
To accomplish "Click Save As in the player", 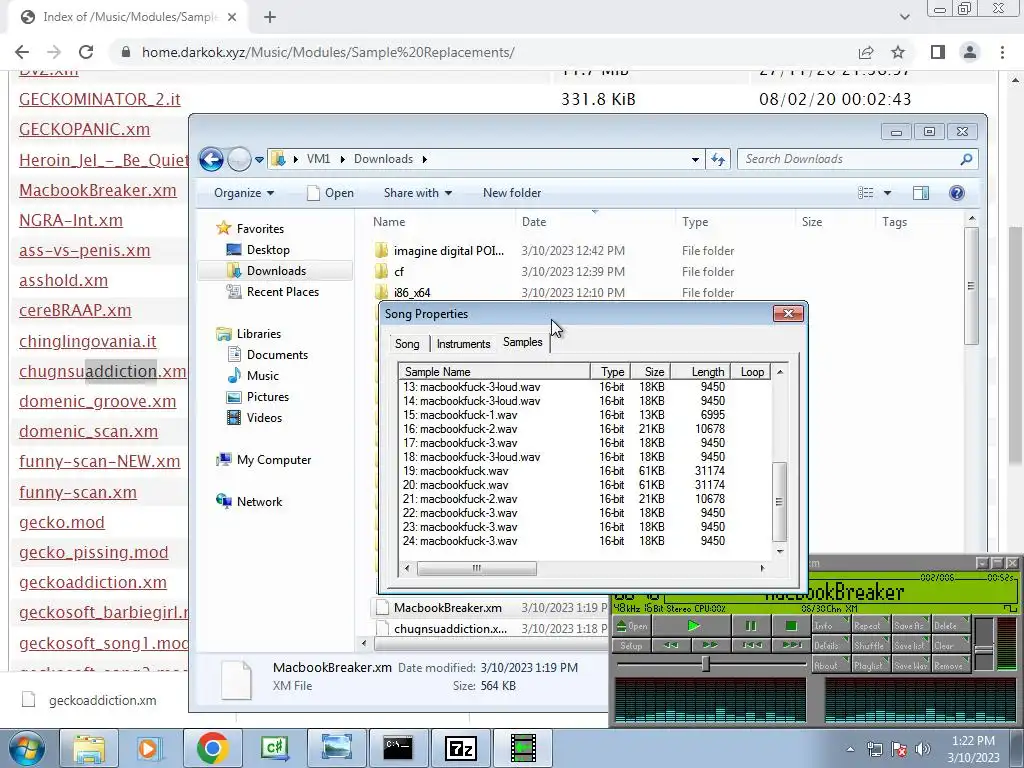I will 910,625.
